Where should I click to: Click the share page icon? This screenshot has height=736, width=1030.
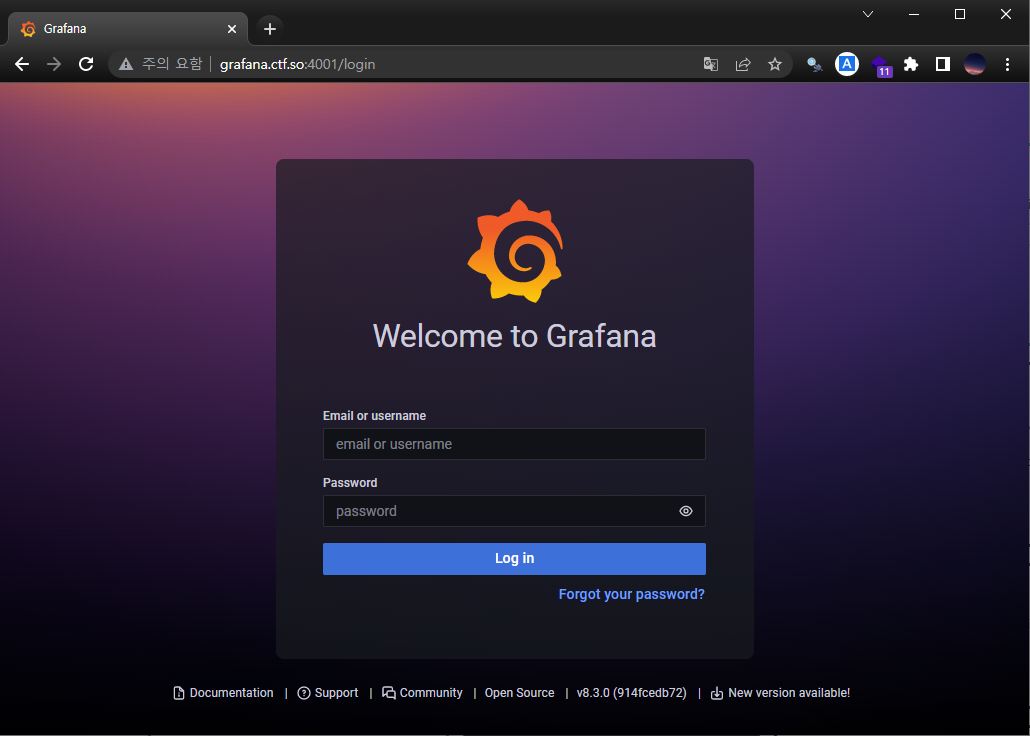(743, 64)
